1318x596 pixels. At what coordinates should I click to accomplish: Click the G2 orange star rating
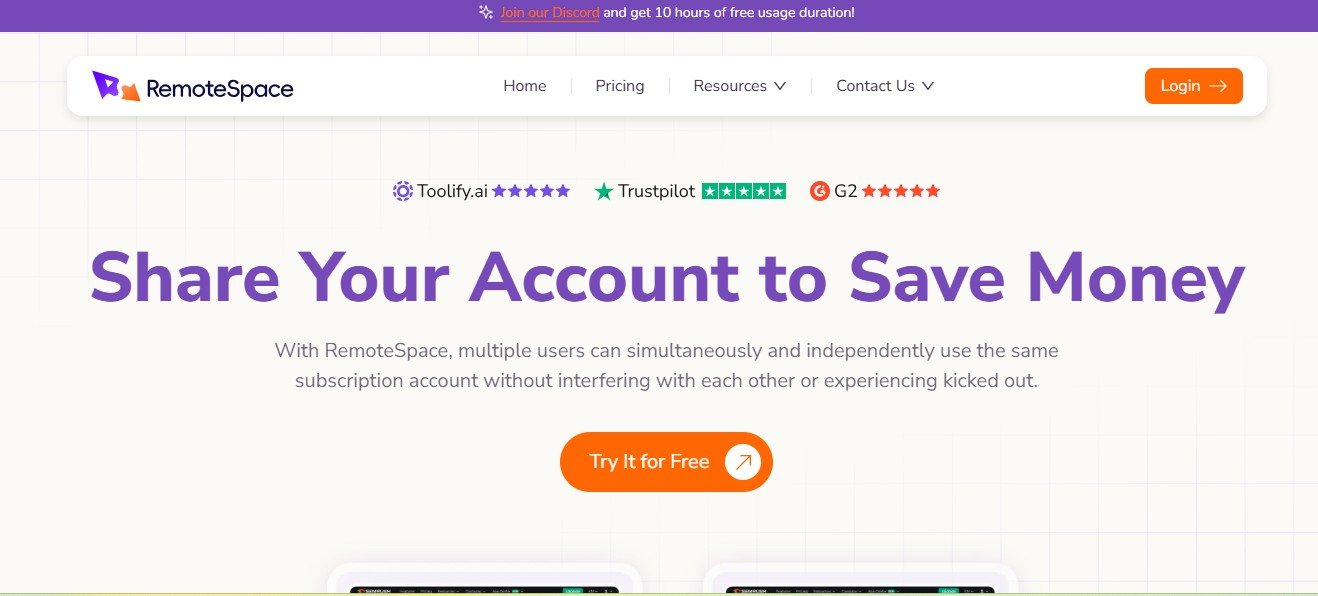[901, 191]
